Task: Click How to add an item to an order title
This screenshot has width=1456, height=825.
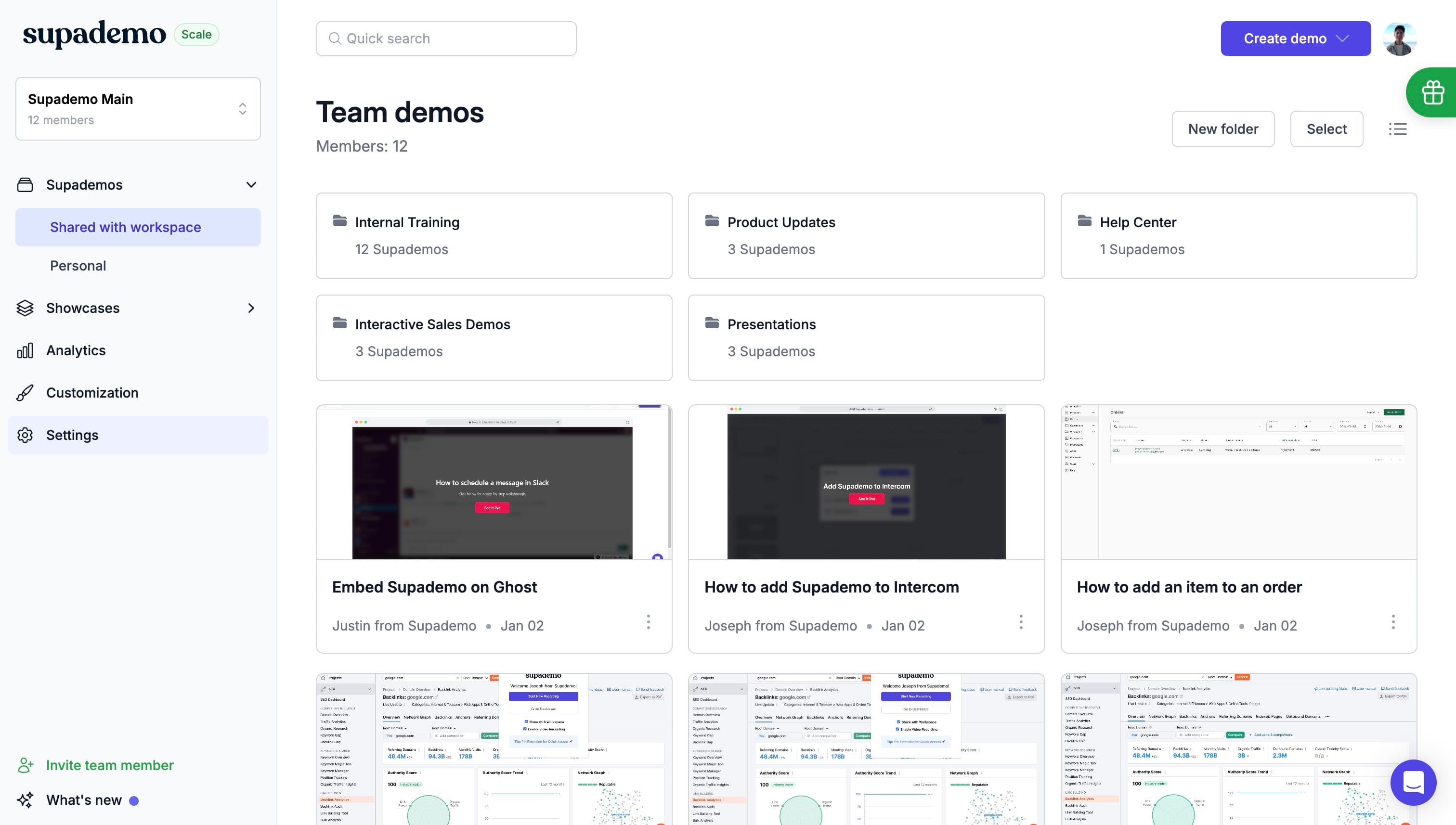Action: pyautogui.click(x=1189, y=587)
